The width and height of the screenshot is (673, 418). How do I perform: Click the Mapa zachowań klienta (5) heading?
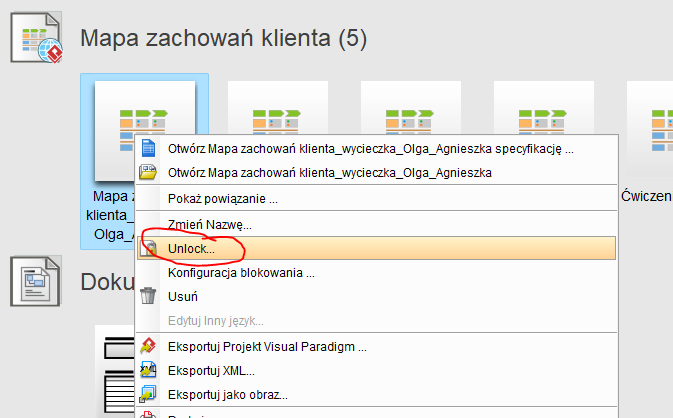224,38
